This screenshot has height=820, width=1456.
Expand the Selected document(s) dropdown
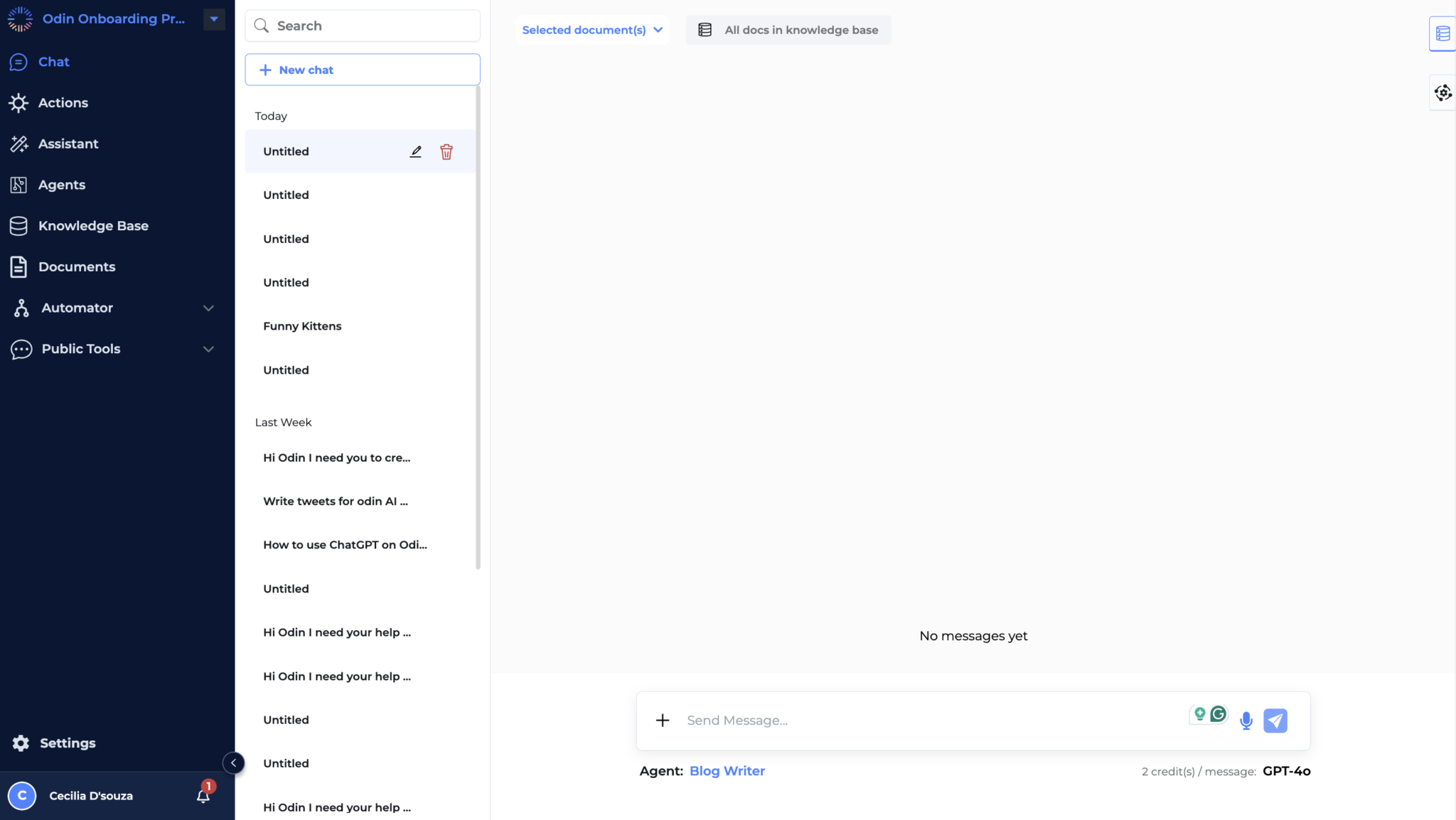tap(591, 30)
